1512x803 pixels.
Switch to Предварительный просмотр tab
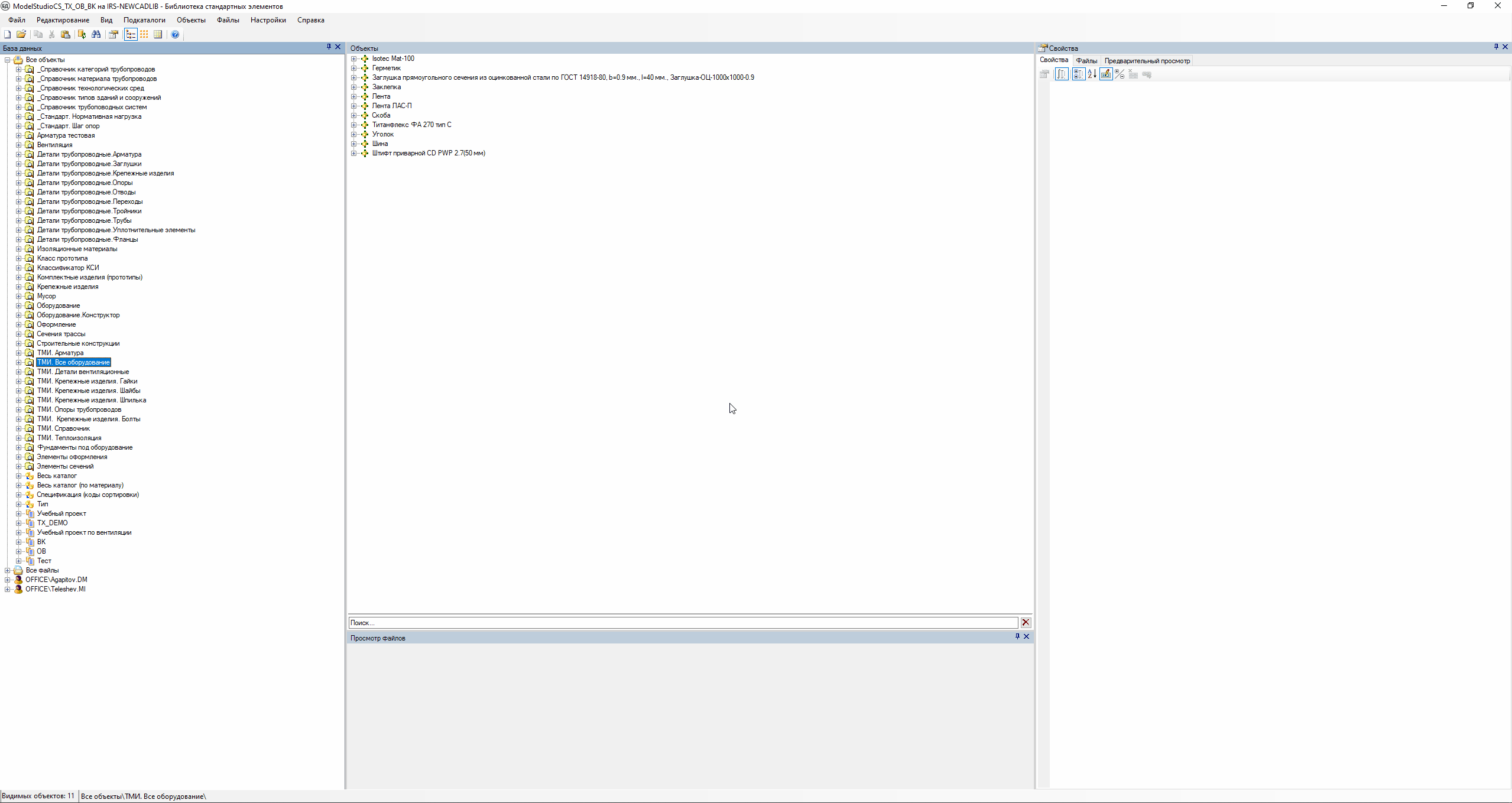click(1147, 61)
